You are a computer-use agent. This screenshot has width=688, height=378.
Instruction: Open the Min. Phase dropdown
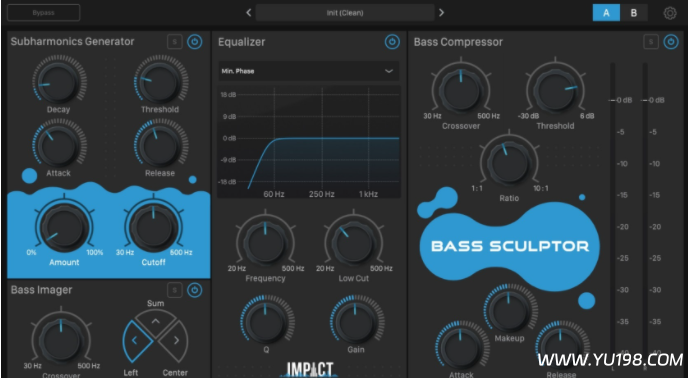coord(309,71)
